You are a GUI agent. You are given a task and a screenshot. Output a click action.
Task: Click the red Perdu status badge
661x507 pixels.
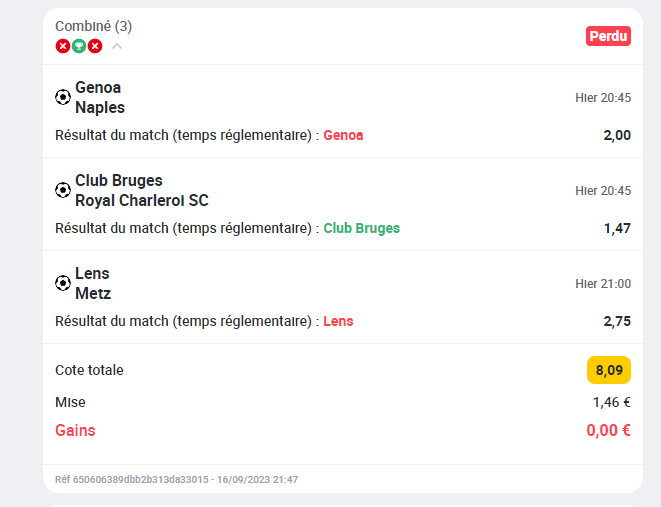(x=608, y=36)
